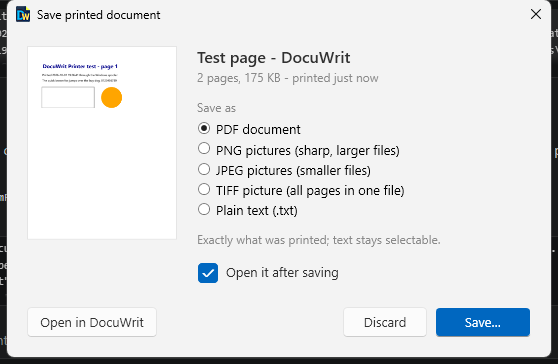Screen dimensions: 558x364
Task: Click the DocuWrit app icon in title bar
Action: tap(23, 15)
